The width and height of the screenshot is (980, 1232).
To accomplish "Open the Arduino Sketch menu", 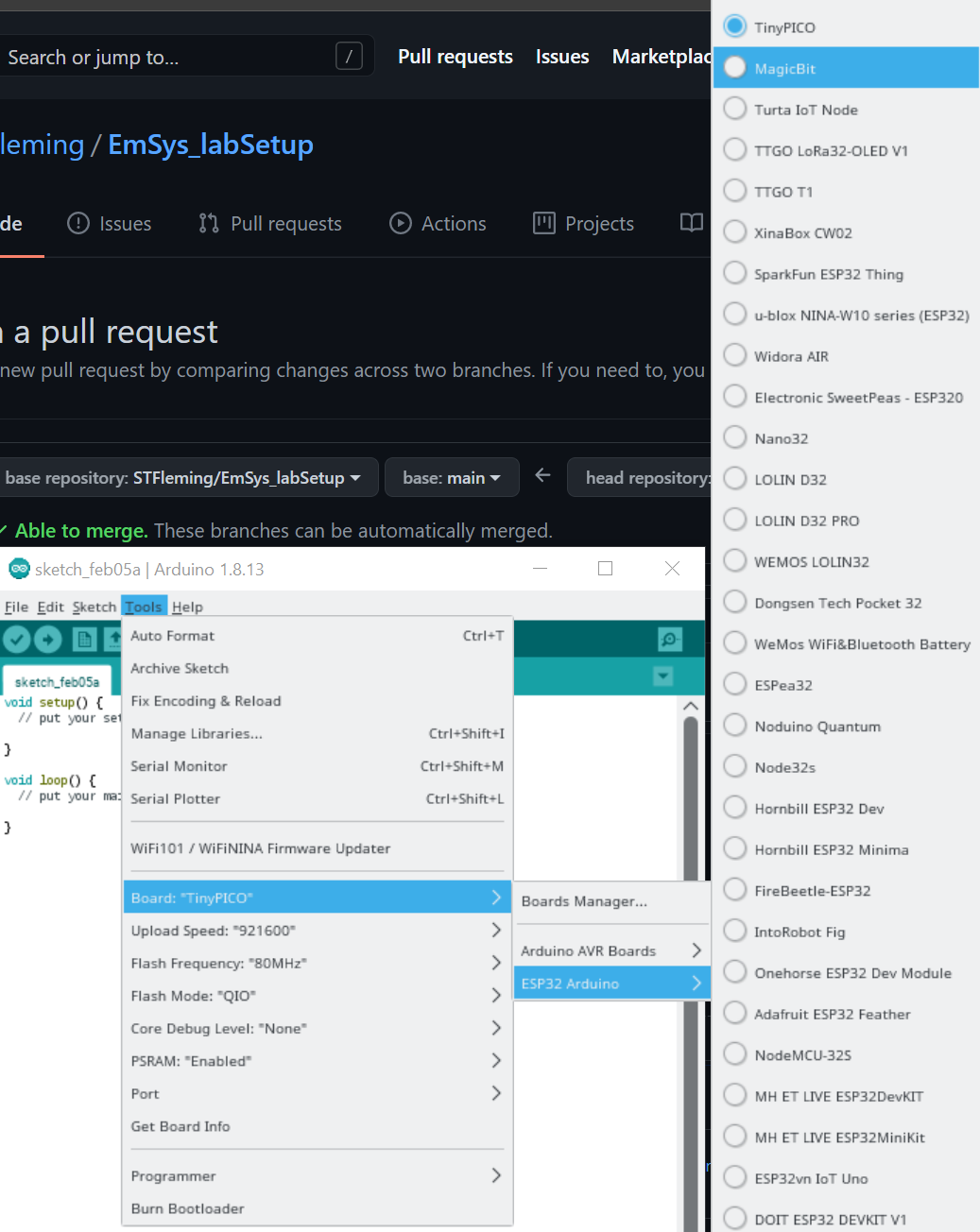I will (x=95, y=607).
